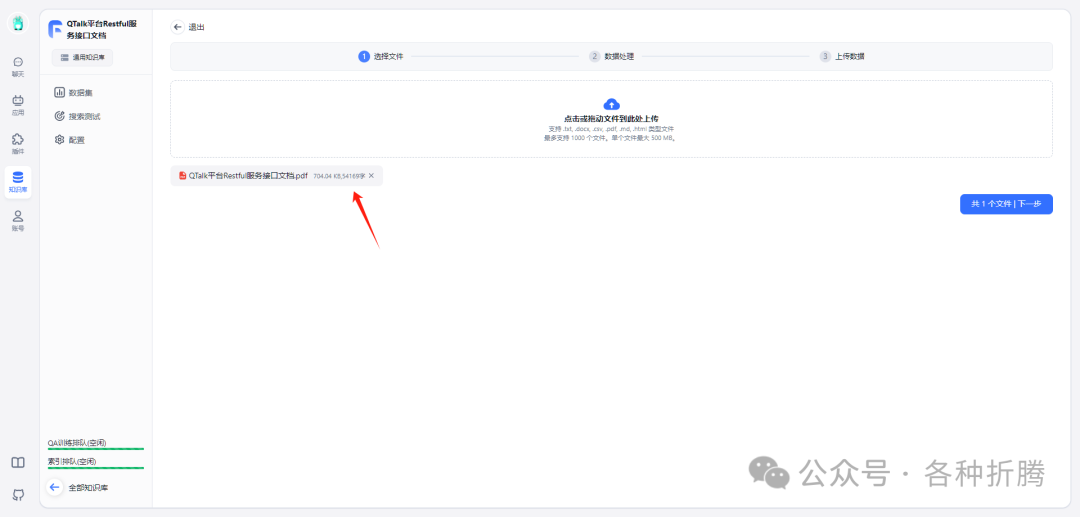Open the documentation book icon
The height and width of the screenshot is (517, 1080).
tap(18, 463)
